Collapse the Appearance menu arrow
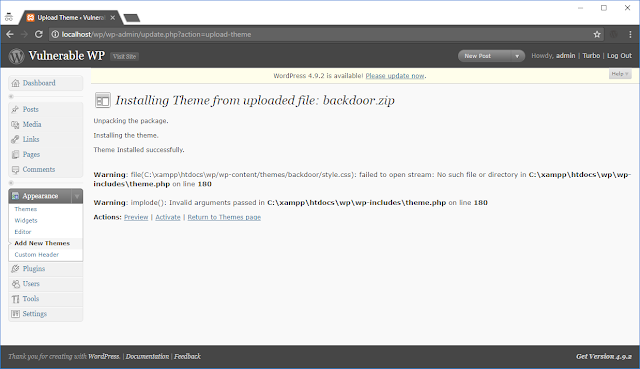This screenshot has width=640, height=369. (77, 196)
